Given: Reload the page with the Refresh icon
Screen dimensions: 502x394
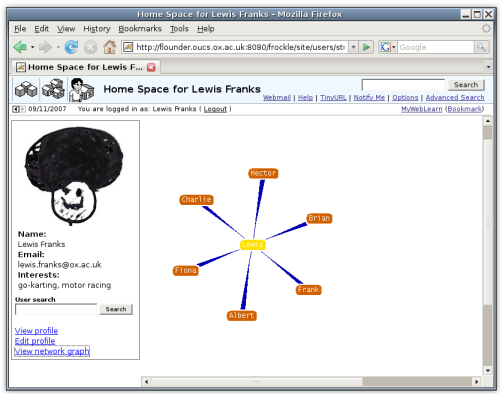Looking at the screenshot, I should [71, 47].
